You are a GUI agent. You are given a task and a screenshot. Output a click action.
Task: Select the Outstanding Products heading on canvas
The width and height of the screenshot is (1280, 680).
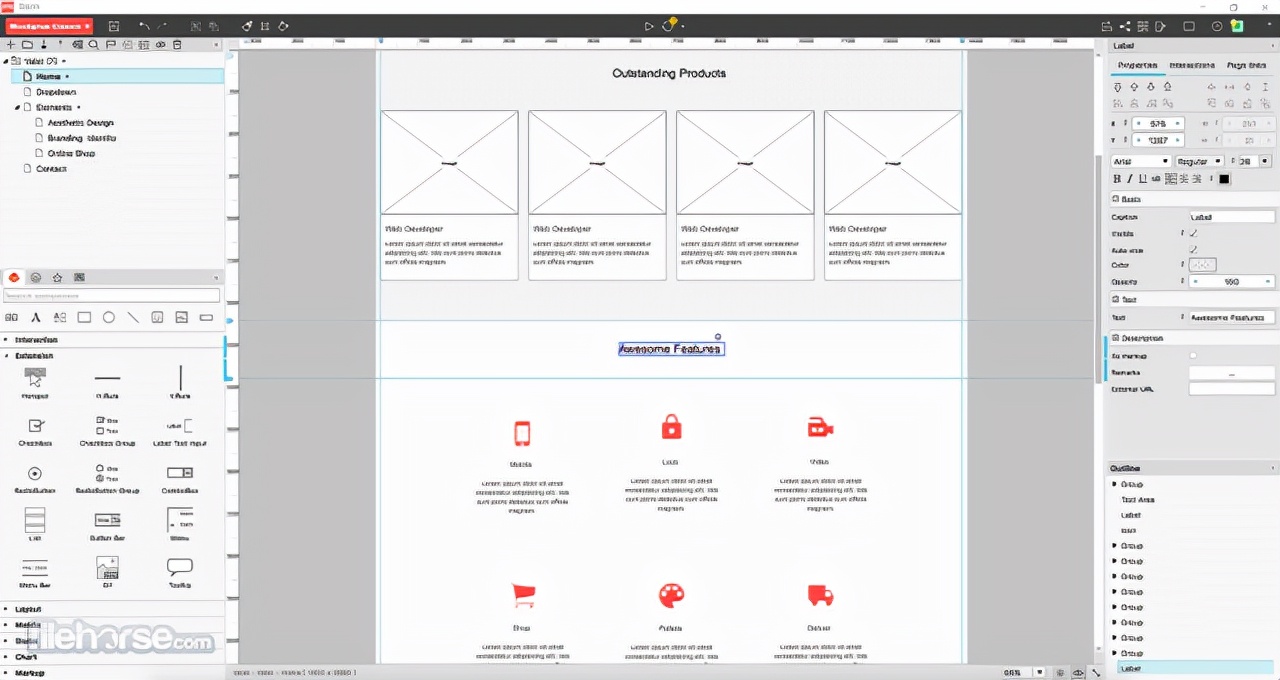pyautogui.click(x=669, y=73)
